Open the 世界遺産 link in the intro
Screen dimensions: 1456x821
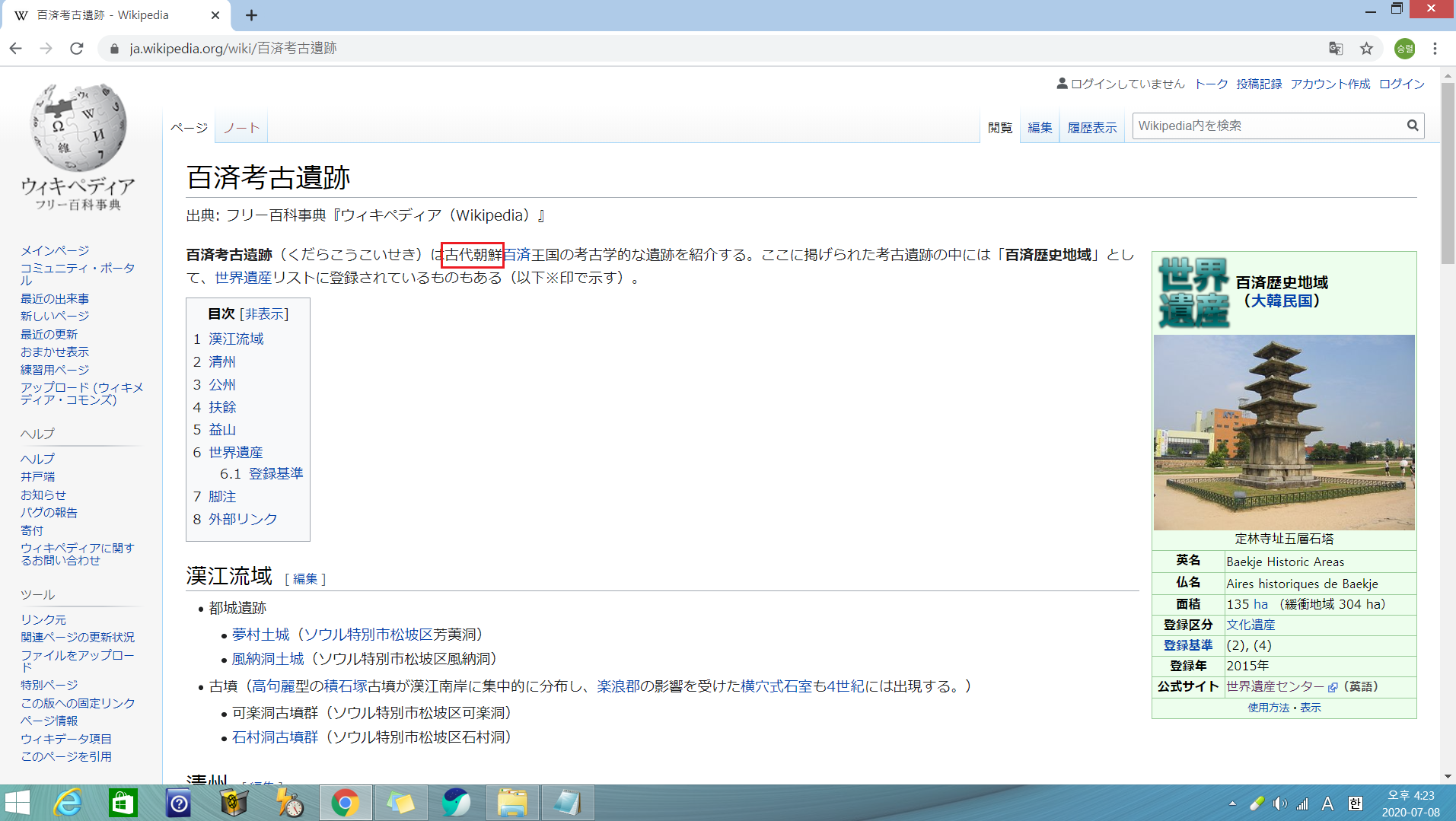point(243,278)
